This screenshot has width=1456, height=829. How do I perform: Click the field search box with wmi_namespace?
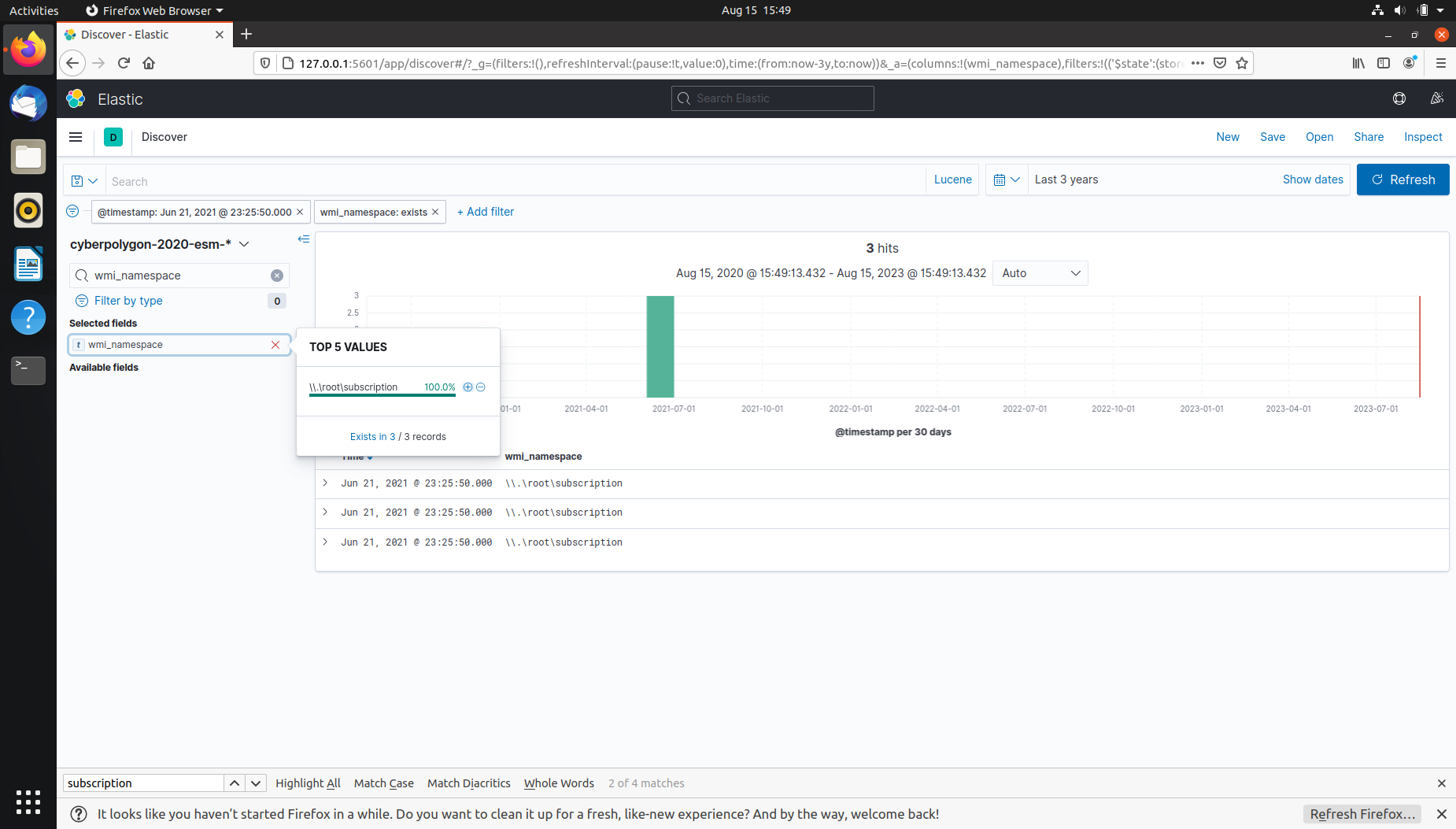(x=179, y=276)
